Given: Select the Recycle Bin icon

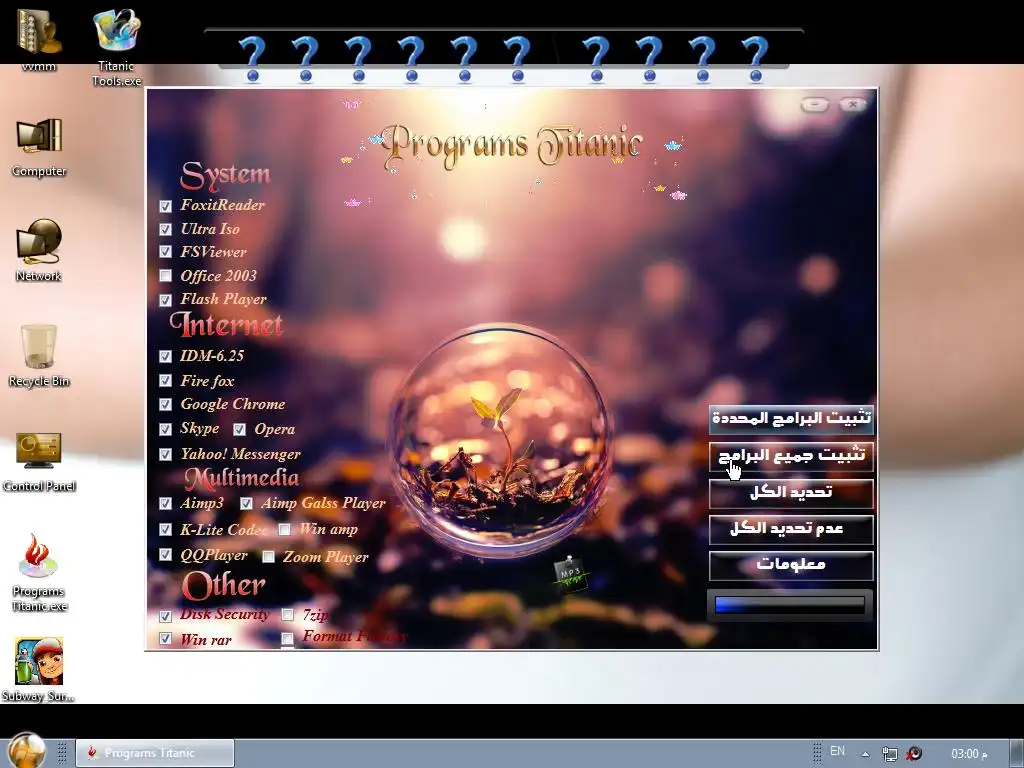Looking at the screenshot, I should (x=39, y=356).
